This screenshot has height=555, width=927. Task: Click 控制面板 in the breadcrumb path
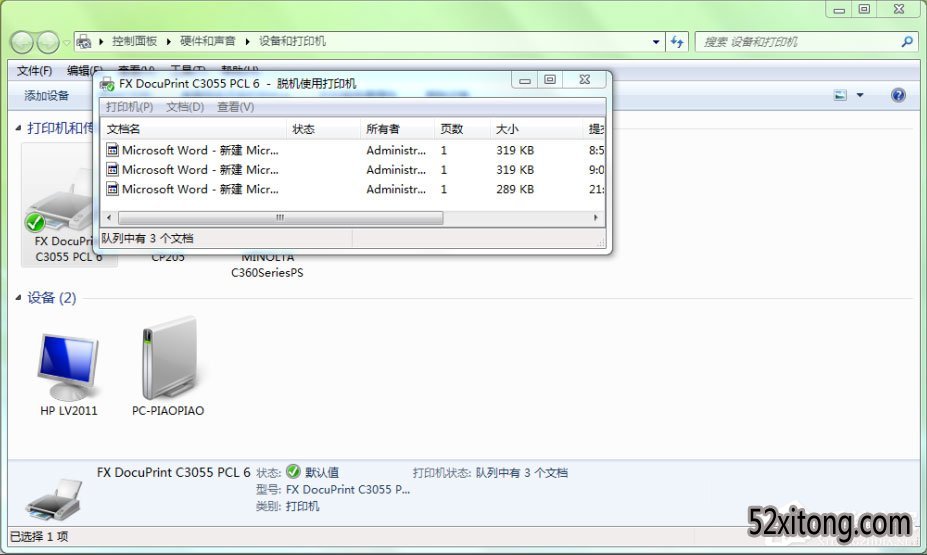coord(134,41)
